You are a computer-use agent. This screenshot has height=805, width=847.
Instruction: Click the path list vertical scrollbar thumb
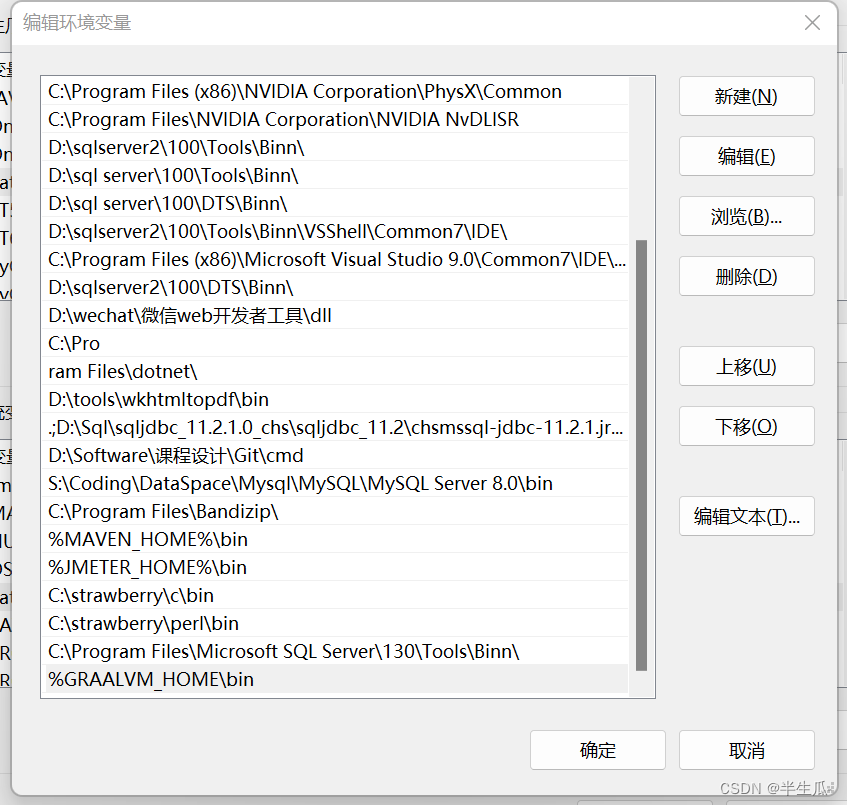(x=641, y=455)
